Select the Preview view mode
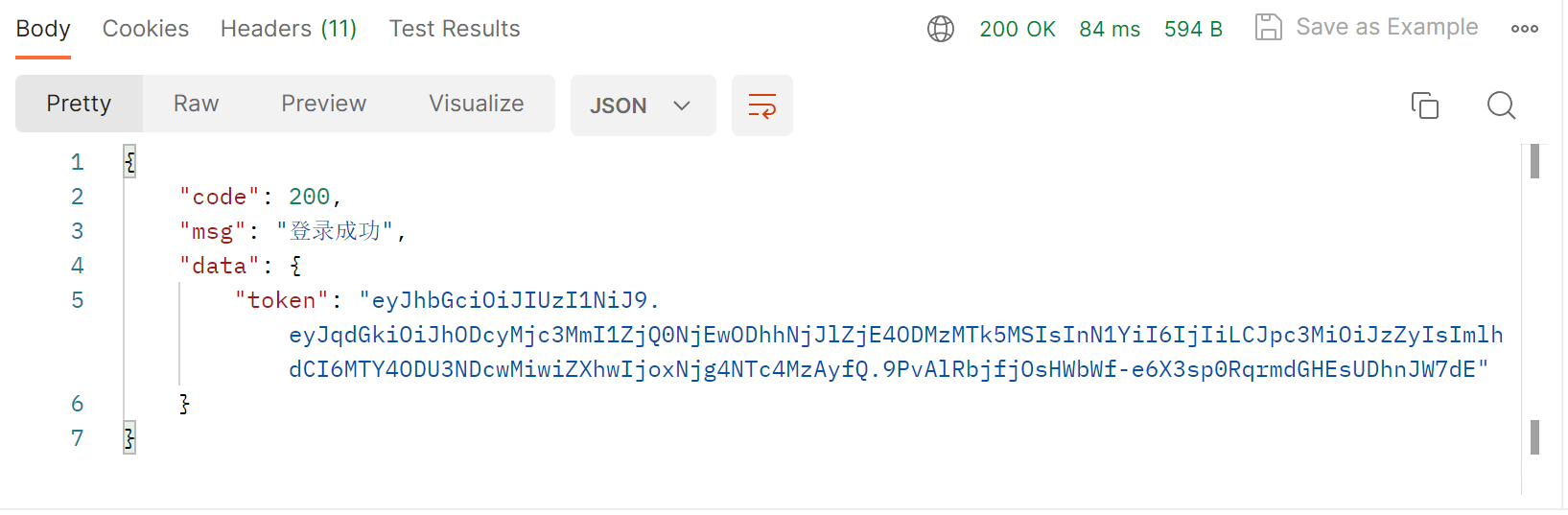Image resolution: width=1568 pixels, height=515 pixels. pyautogui.click(x=324, y=104)
